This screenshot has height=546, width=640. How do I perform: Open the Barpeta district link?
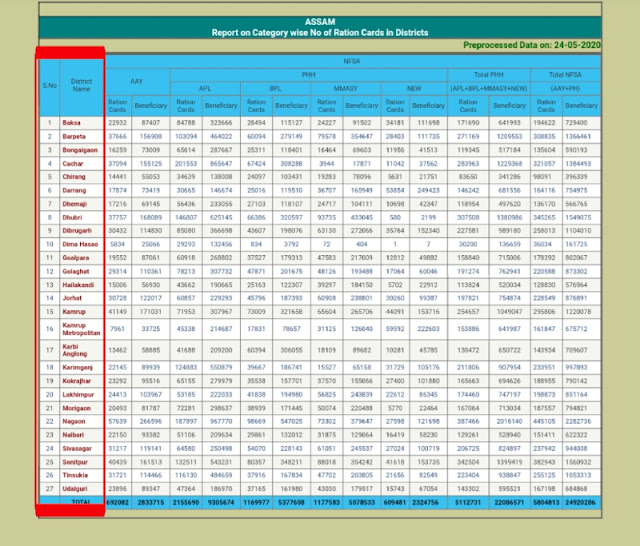pos(74,136)
